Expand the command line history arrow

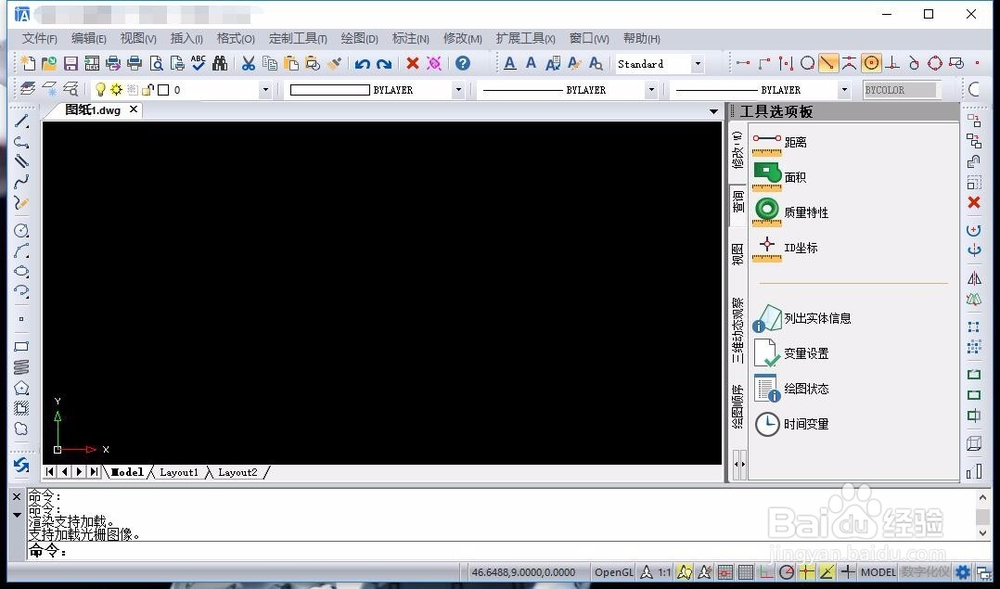[x=17, y=515]
